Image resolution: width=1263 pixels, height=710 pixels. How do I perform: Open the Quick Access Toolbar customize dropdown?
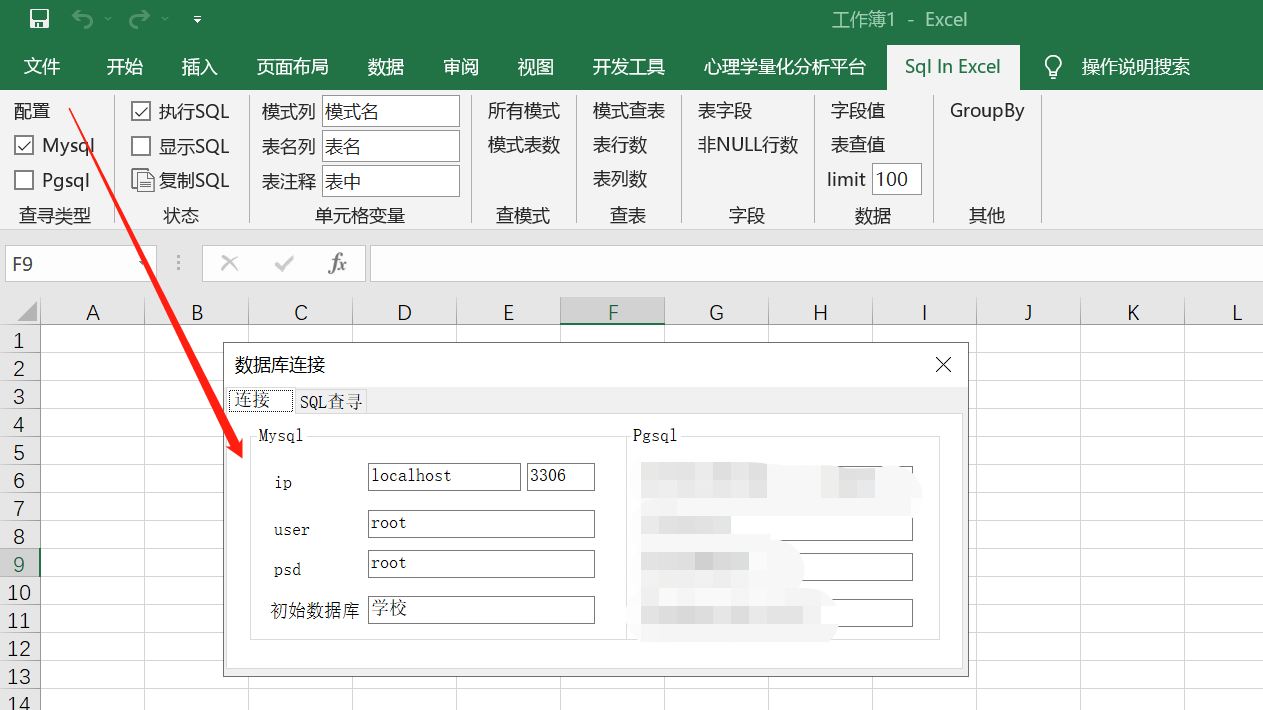(x=197, y=19)
